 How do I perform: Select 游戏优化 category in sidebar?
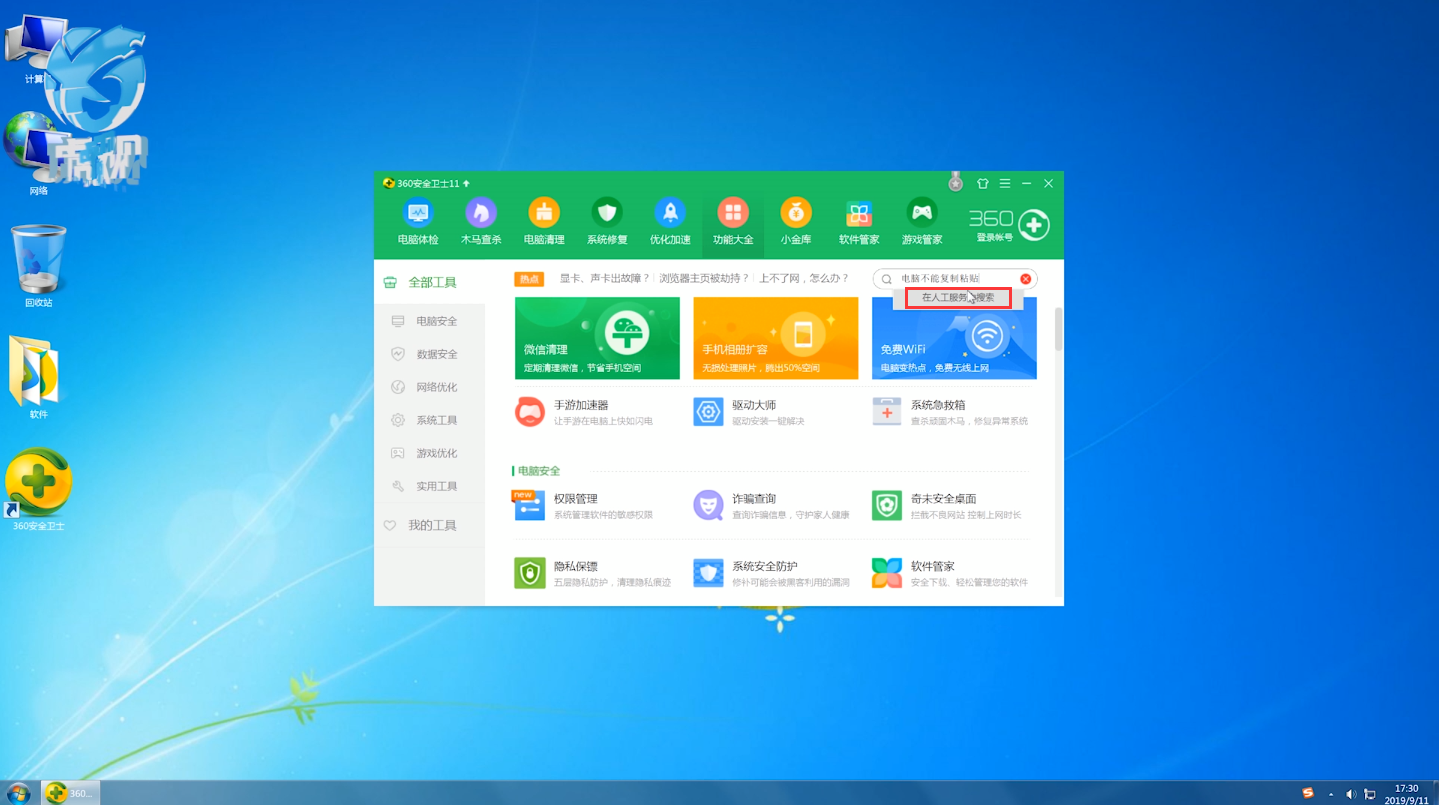click(x=425, y=453)
